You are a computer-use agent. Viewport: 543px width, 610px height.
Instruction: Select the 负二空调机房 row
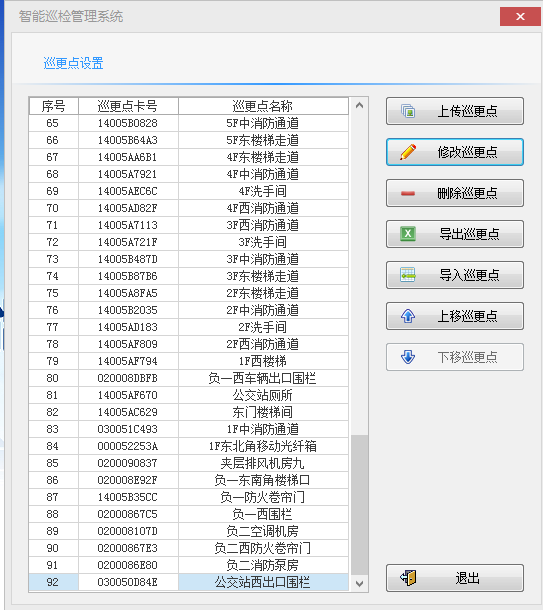(189, 531)
